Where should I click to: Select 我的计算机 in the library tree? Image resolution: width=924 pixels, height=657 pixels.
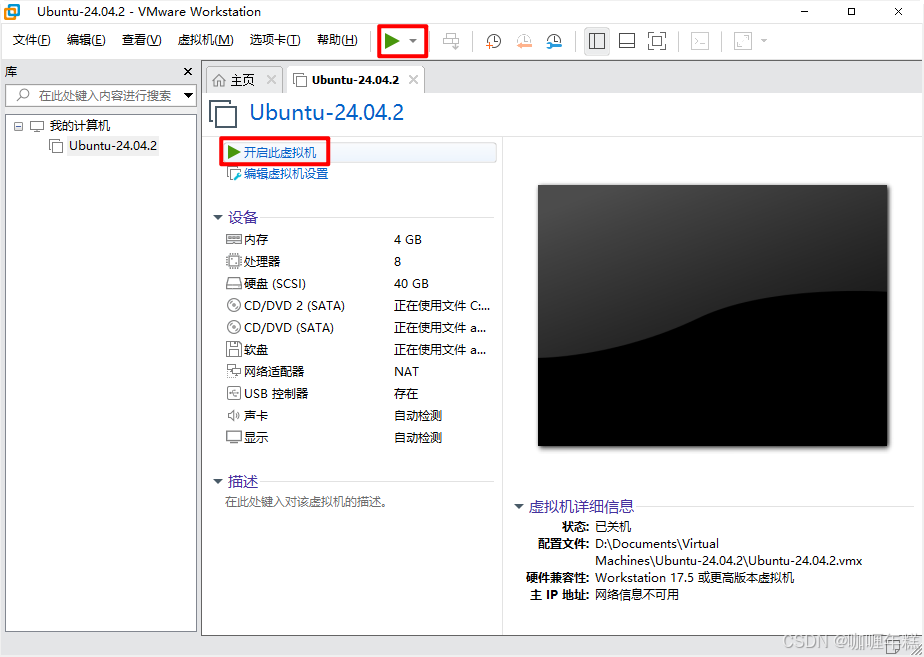(x=80, y=126)
